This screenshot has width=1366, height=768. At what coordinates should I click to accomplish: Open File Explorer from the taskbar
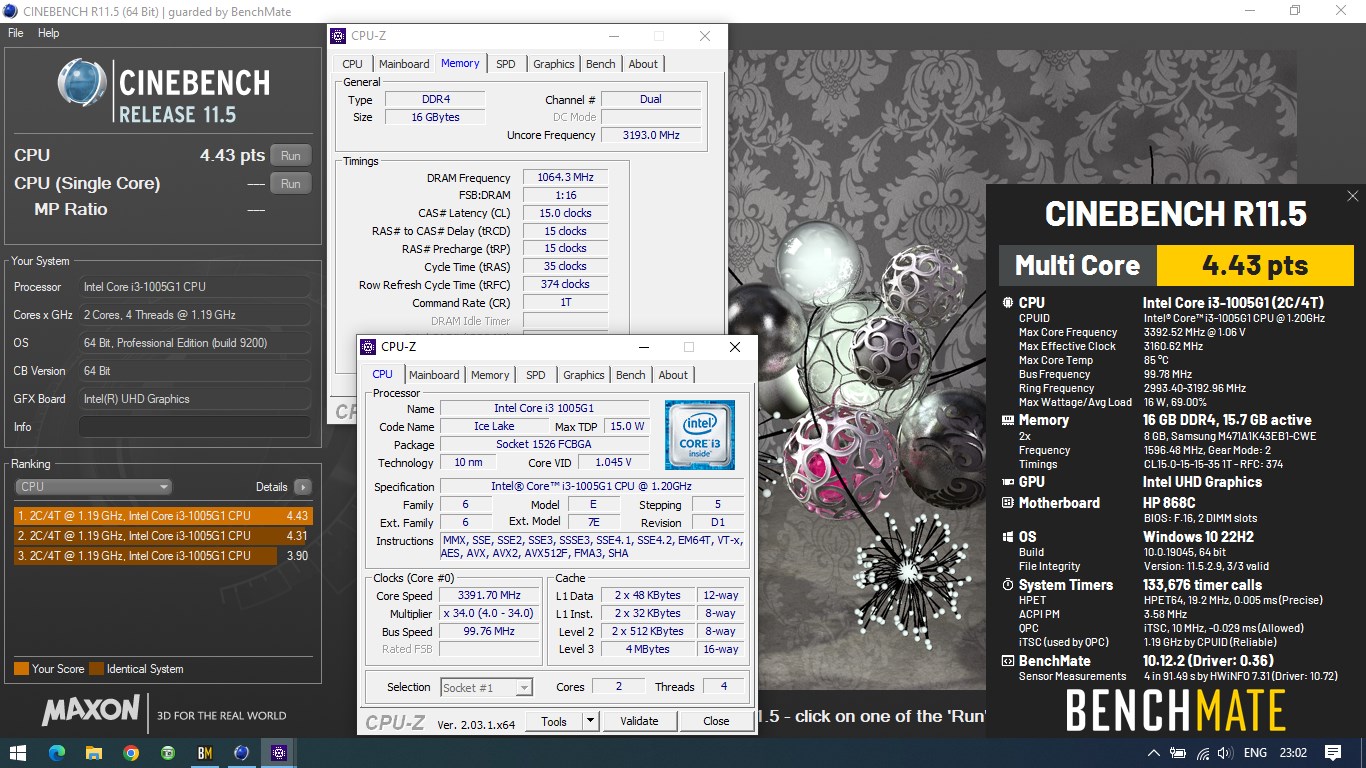[x=93, y=753]
